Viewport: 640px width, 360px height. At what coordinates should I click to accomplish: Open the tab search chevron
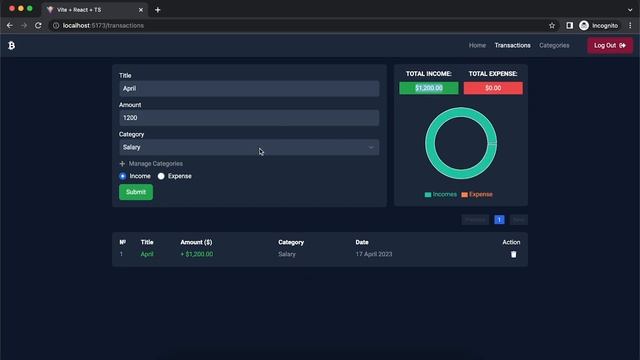630,10
